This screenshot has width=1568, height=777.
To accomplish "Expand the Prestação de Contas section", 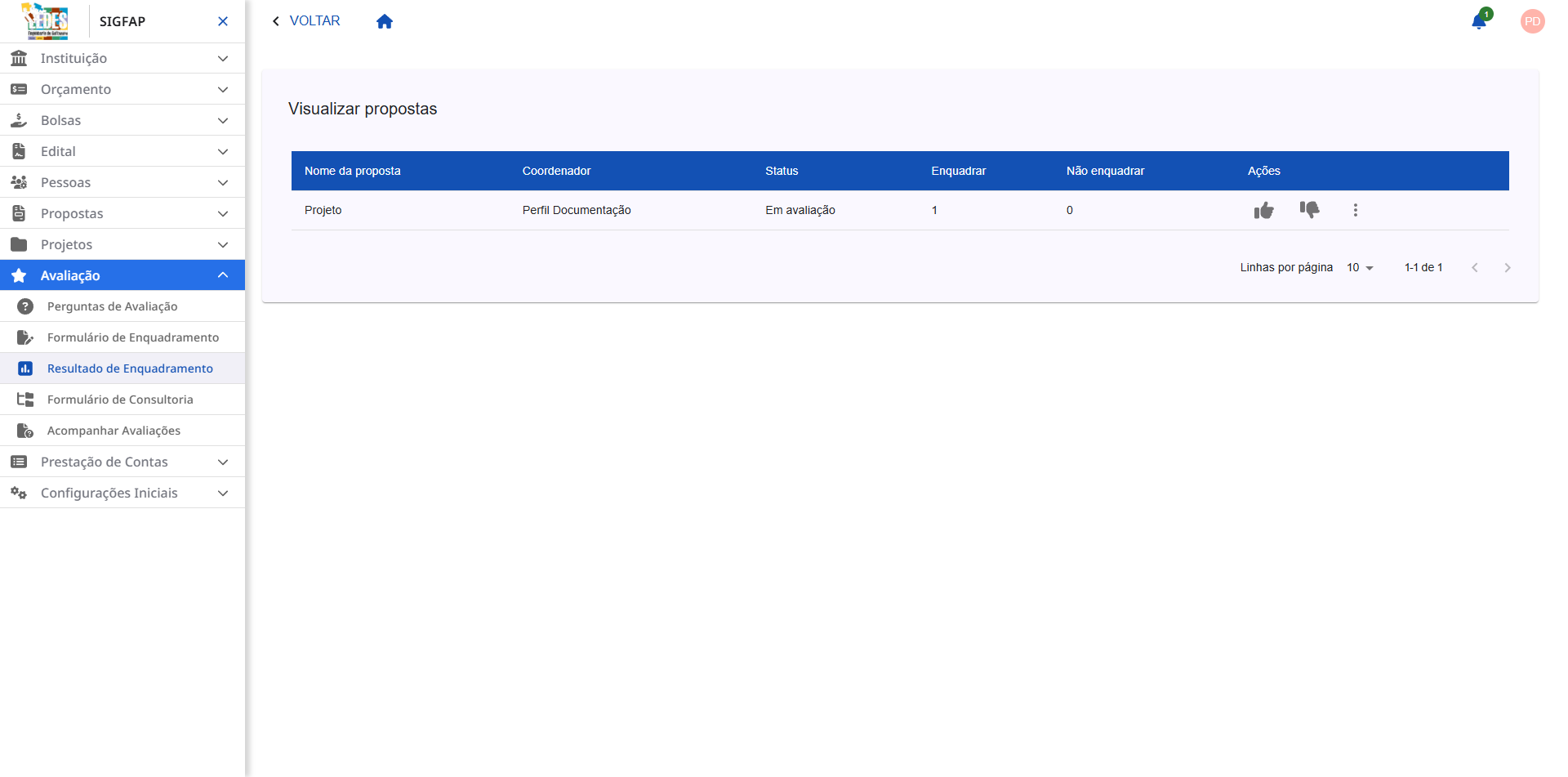I will (122, 462).
